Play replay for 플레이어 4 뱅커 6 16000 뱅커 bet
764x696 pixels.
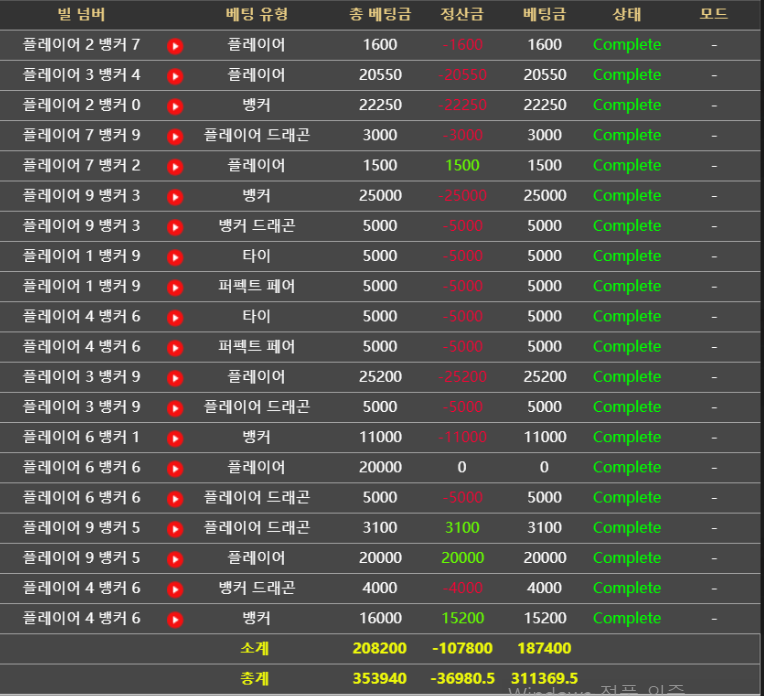175,620
